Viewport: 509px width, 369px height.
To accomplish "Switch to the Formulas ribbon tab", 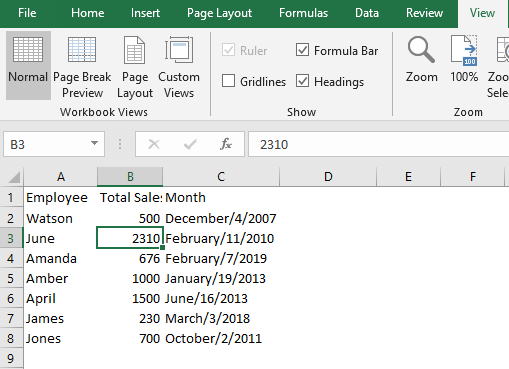I will coord(303,13).
